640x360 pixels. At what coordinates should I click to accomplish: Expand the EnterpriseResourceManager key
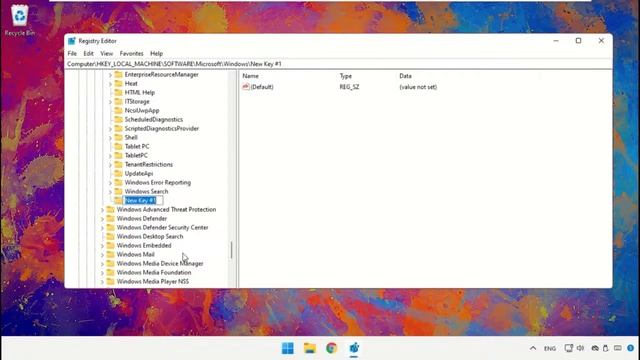point(110,75)
